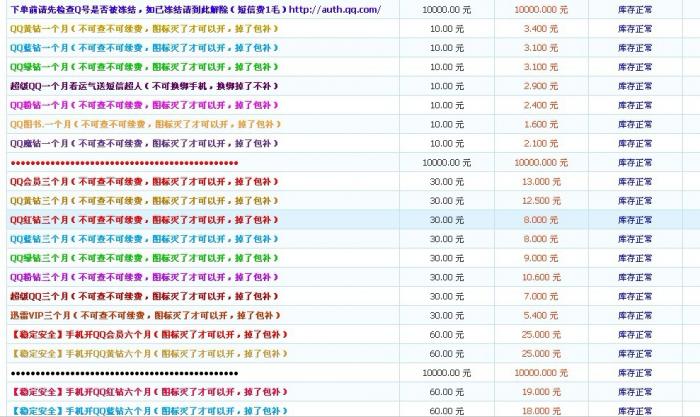Open the QQ黄钻三个月 product

click(x=144, y=201)
